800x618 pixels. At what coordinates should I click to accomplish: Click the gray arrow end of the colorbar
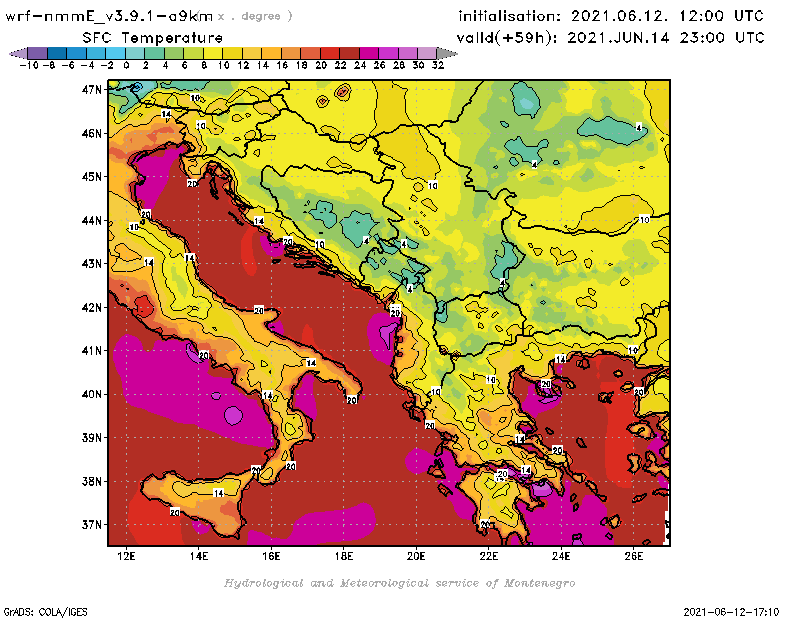[x=446, y=53]
